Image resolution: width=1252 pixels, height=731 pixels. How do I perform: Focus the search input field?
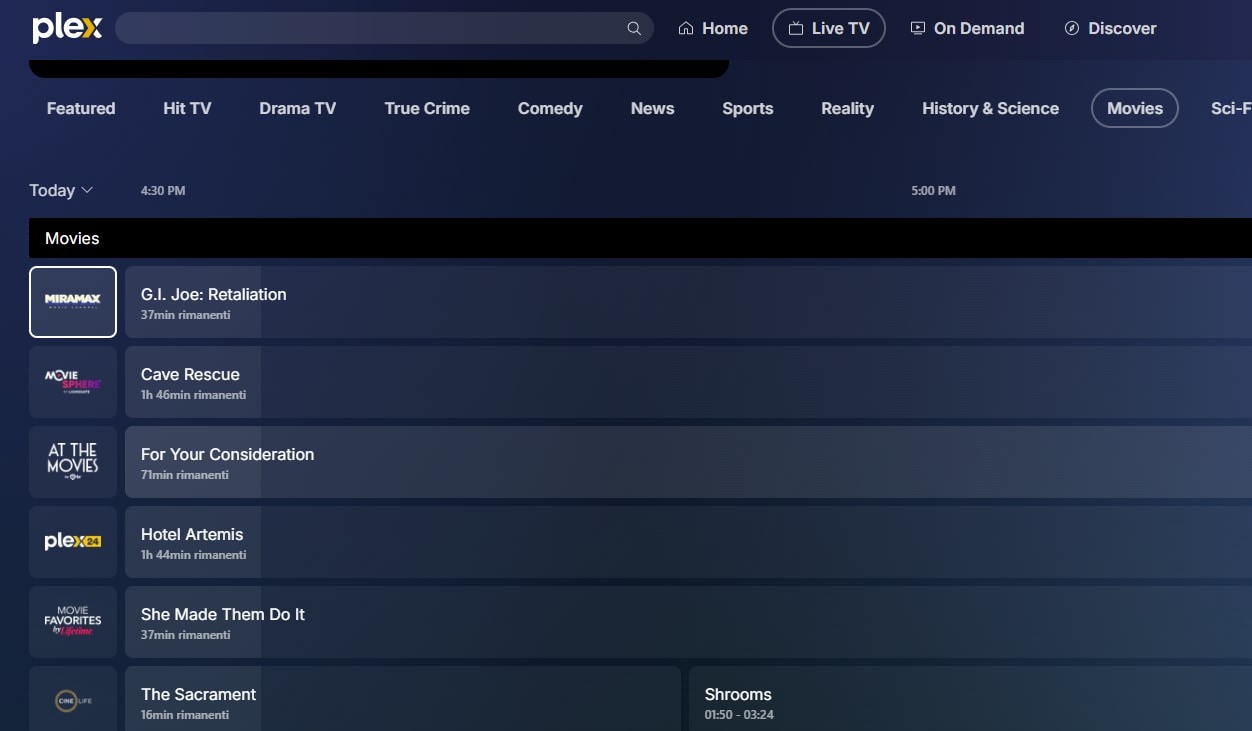(x=384, y=28)
